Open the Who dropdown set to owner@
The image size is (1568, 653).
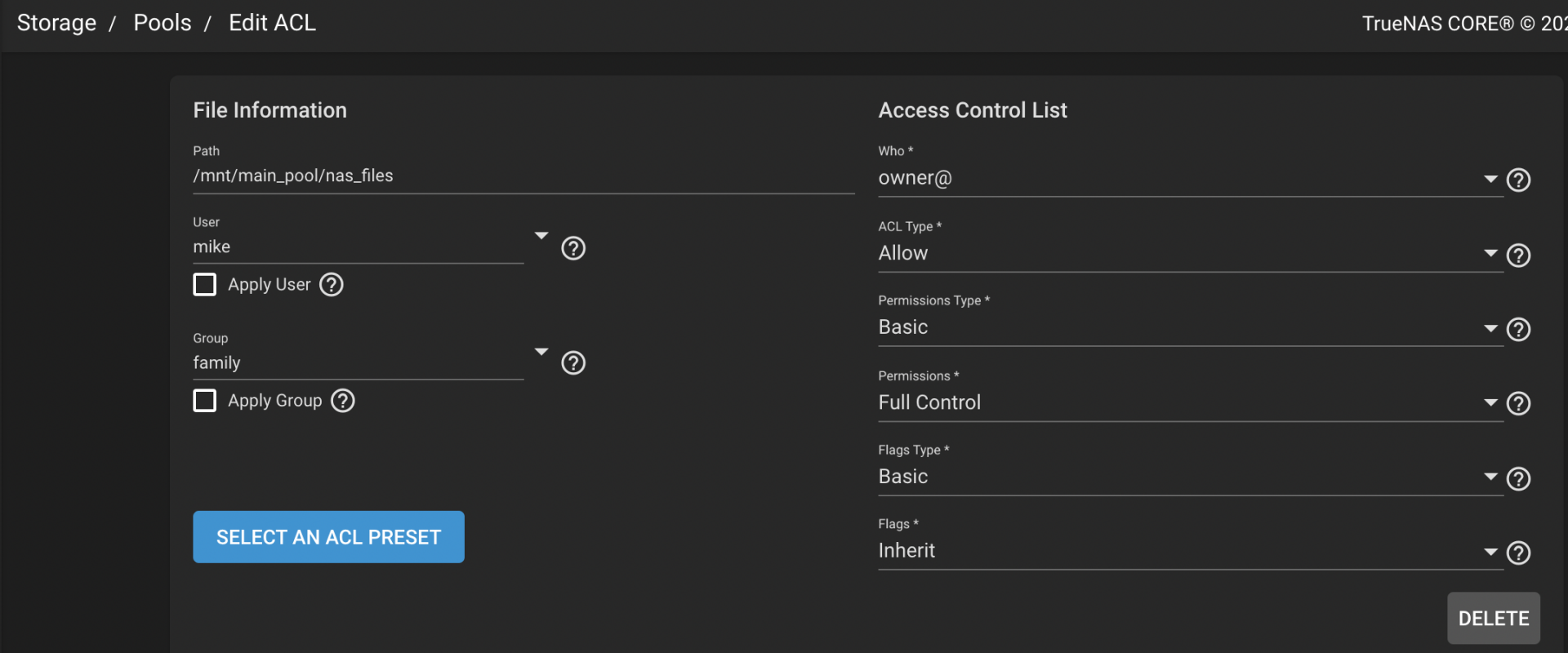pyautogui.click(x=1190, y=178)
